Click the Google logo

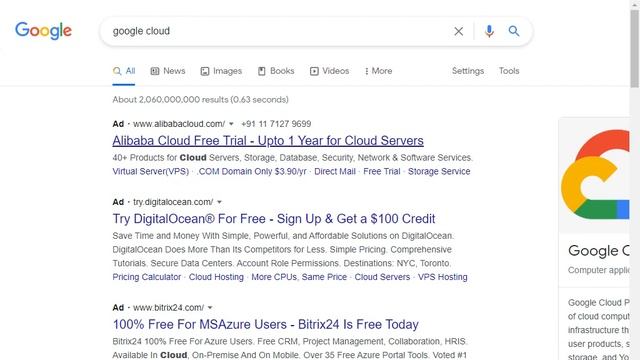tap(43, 31)
